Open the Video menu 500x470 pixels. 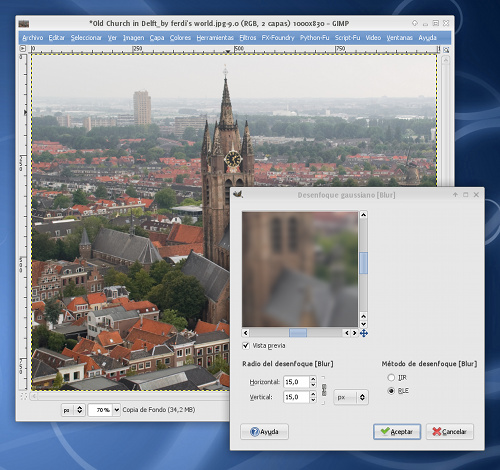click(x=373, y=38)
